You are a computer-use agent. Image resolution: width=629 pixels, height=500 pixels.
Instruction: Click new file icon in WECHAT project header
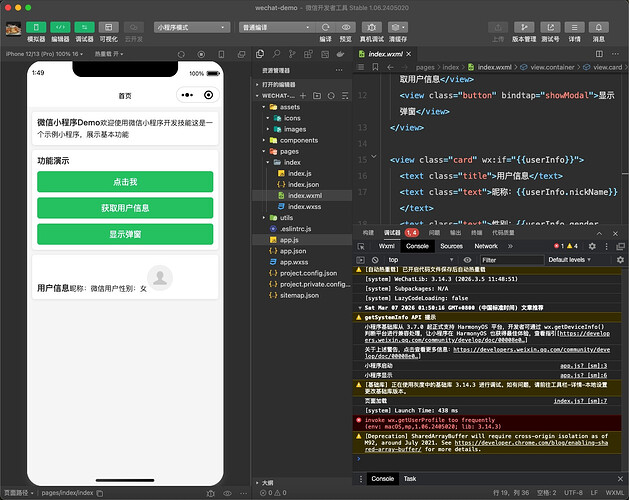pos(303,96)
